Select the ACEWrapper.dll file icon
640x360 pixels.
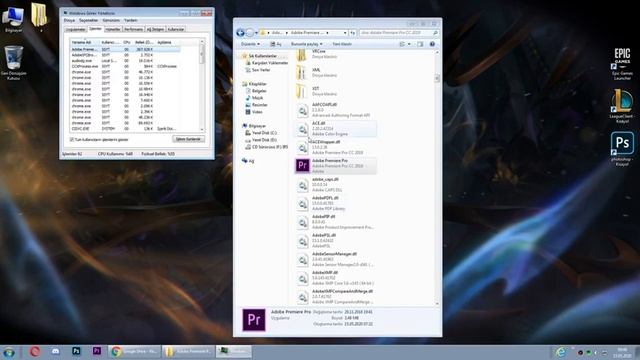302,147
